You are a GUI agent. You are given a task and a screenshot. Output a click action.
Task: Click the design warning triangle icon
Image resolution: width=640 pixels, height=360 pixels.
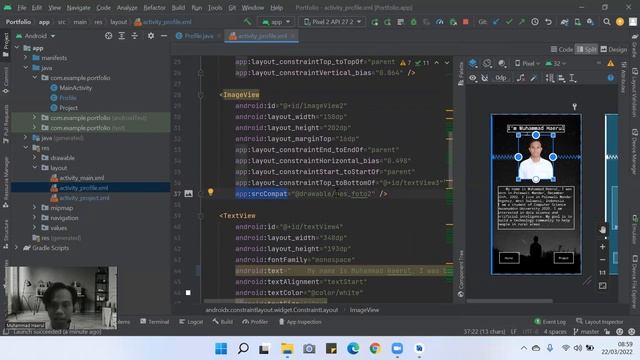click(x=611, y=63)
